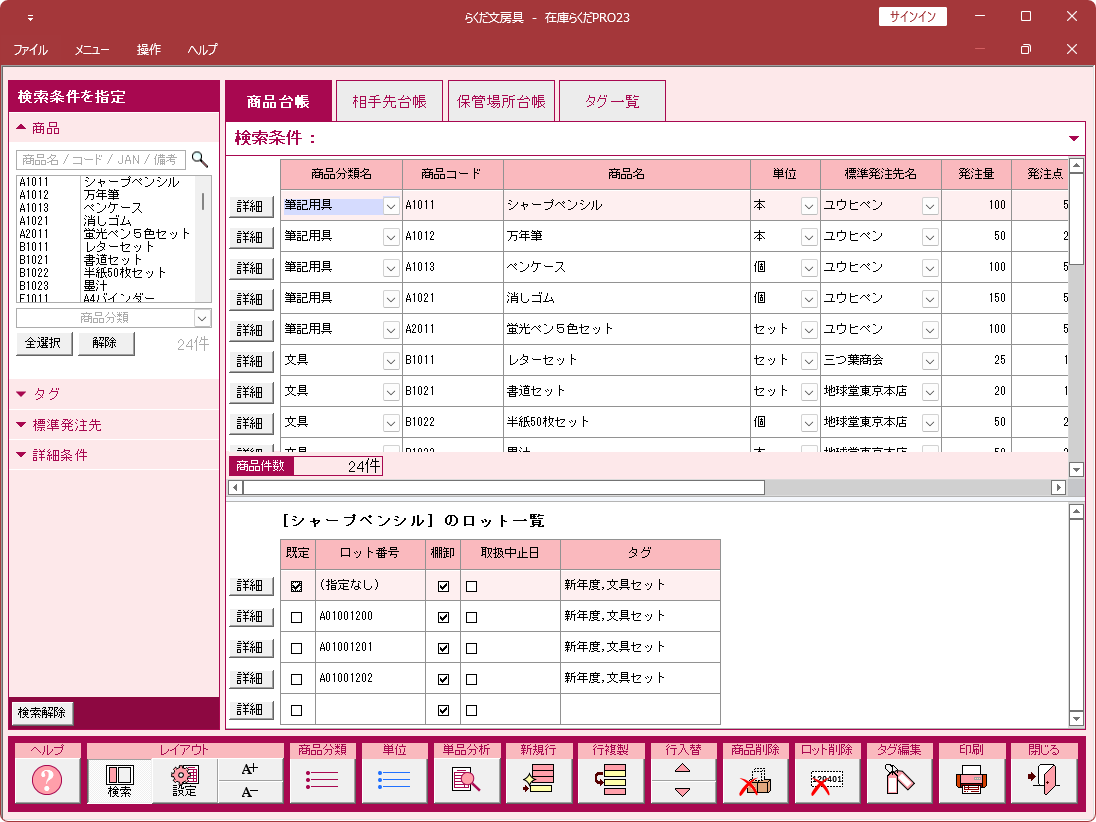Expand the 標準発注先 search section
The image size is (1096, 822).
[21, 425]
